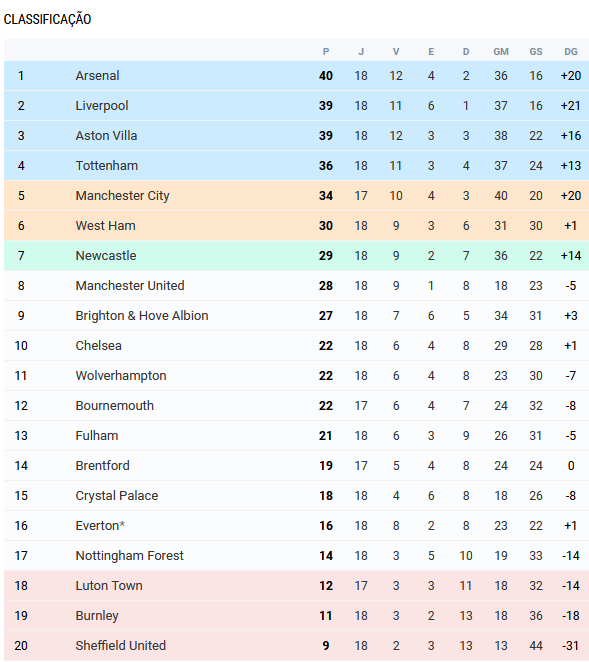Select the GS goals conceded header
This screenshot has height=662, width=589.
click(x=536, y=52)
